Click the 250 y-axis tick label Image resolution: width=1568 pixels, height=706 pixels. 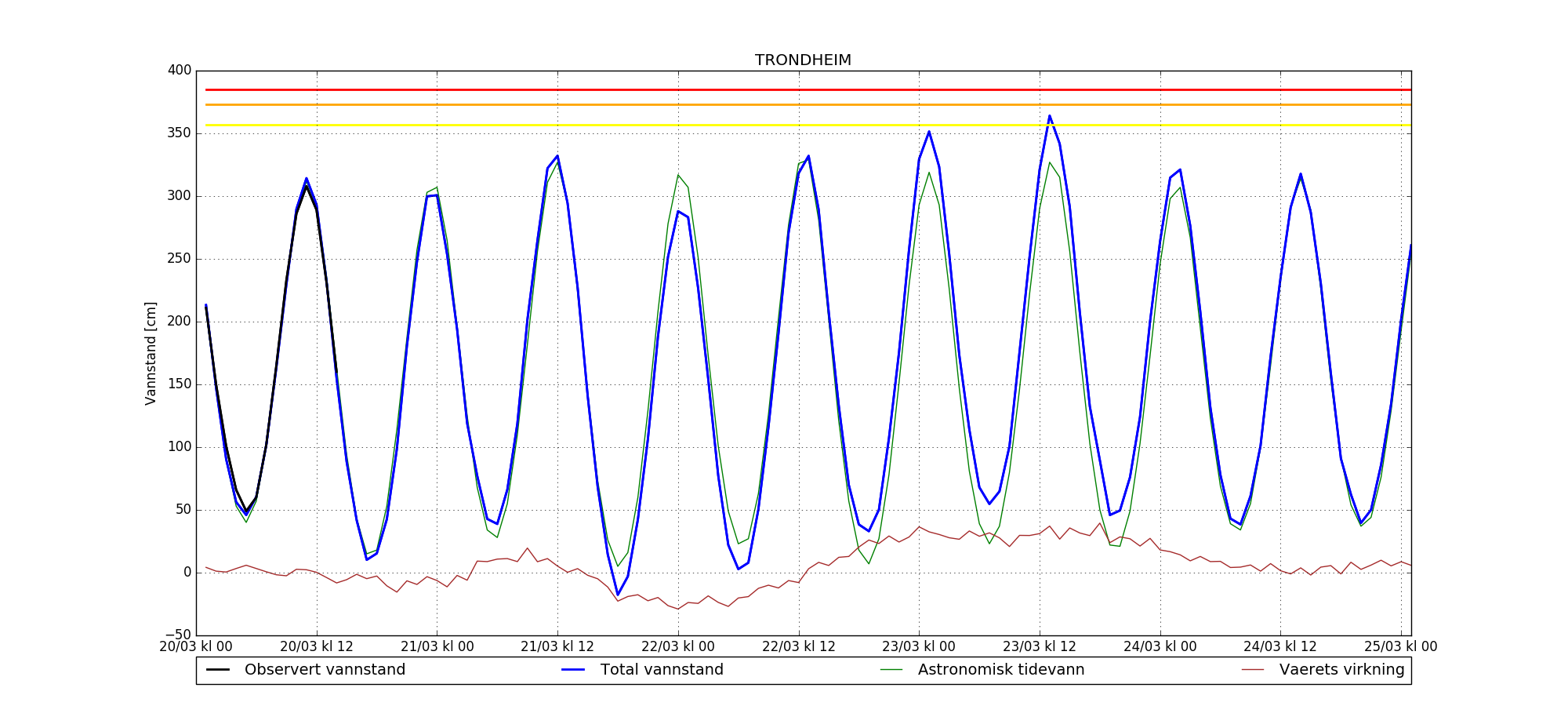tap(180, 259)
